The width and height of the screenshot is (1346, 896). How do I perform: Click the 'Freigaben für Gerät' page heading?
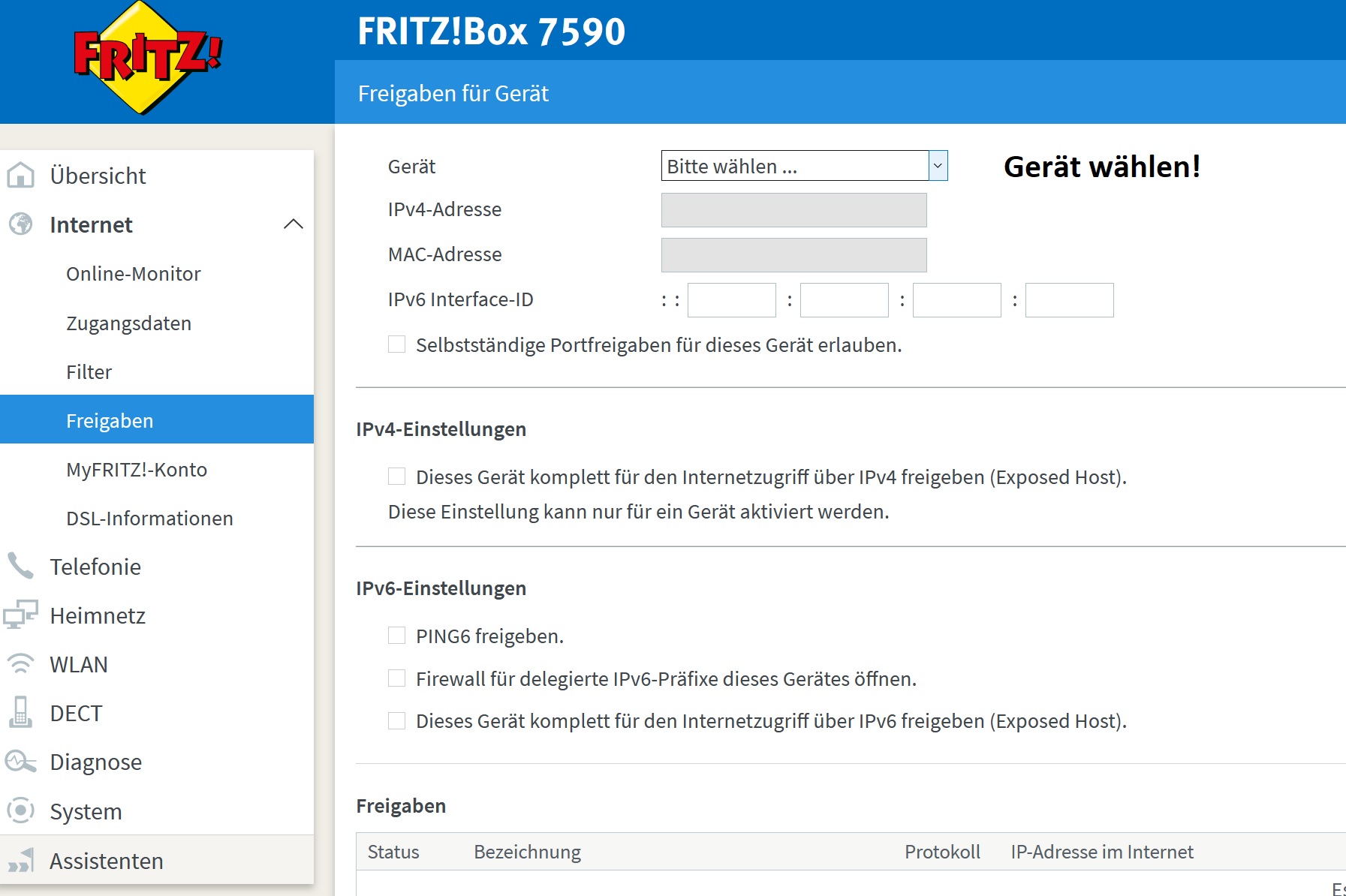click(x=453, y=93)
